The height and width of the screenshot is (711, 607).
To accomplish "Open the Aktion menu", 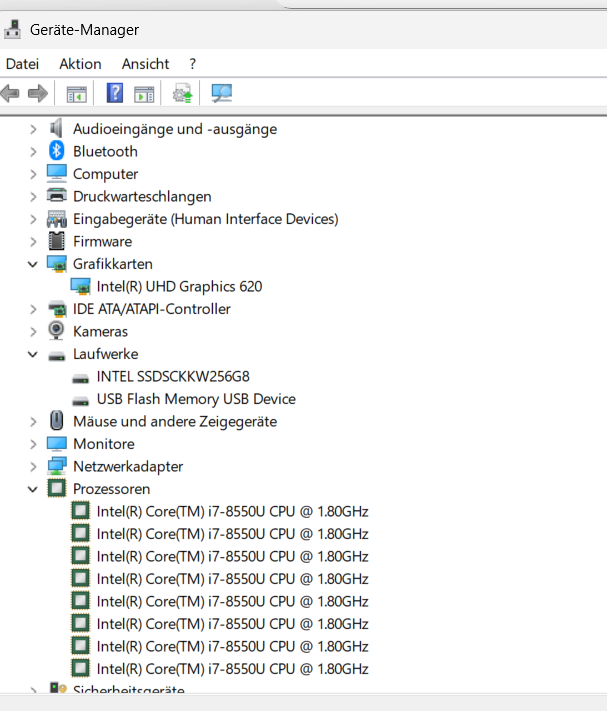I will pos(80,64).
